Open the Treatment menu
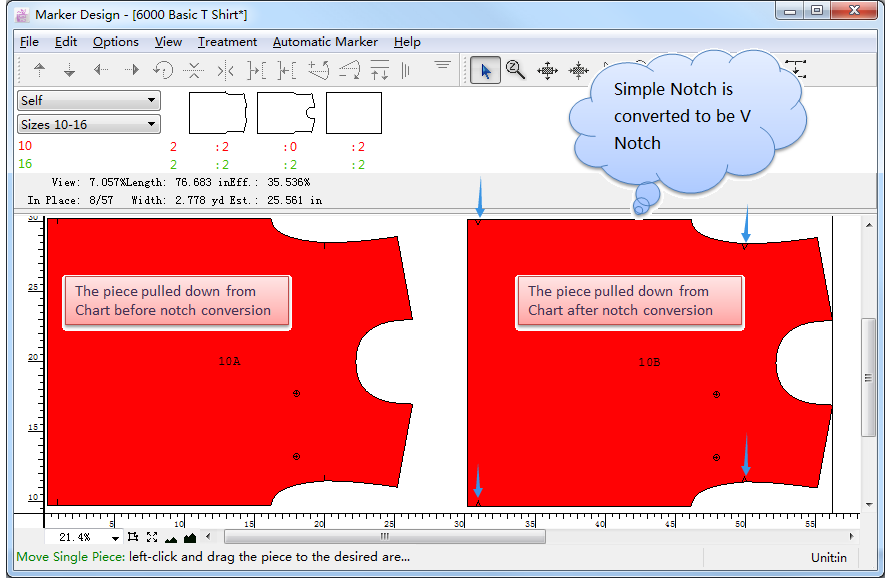This screenshot has height=581, width=888. (x=227, y=42)
